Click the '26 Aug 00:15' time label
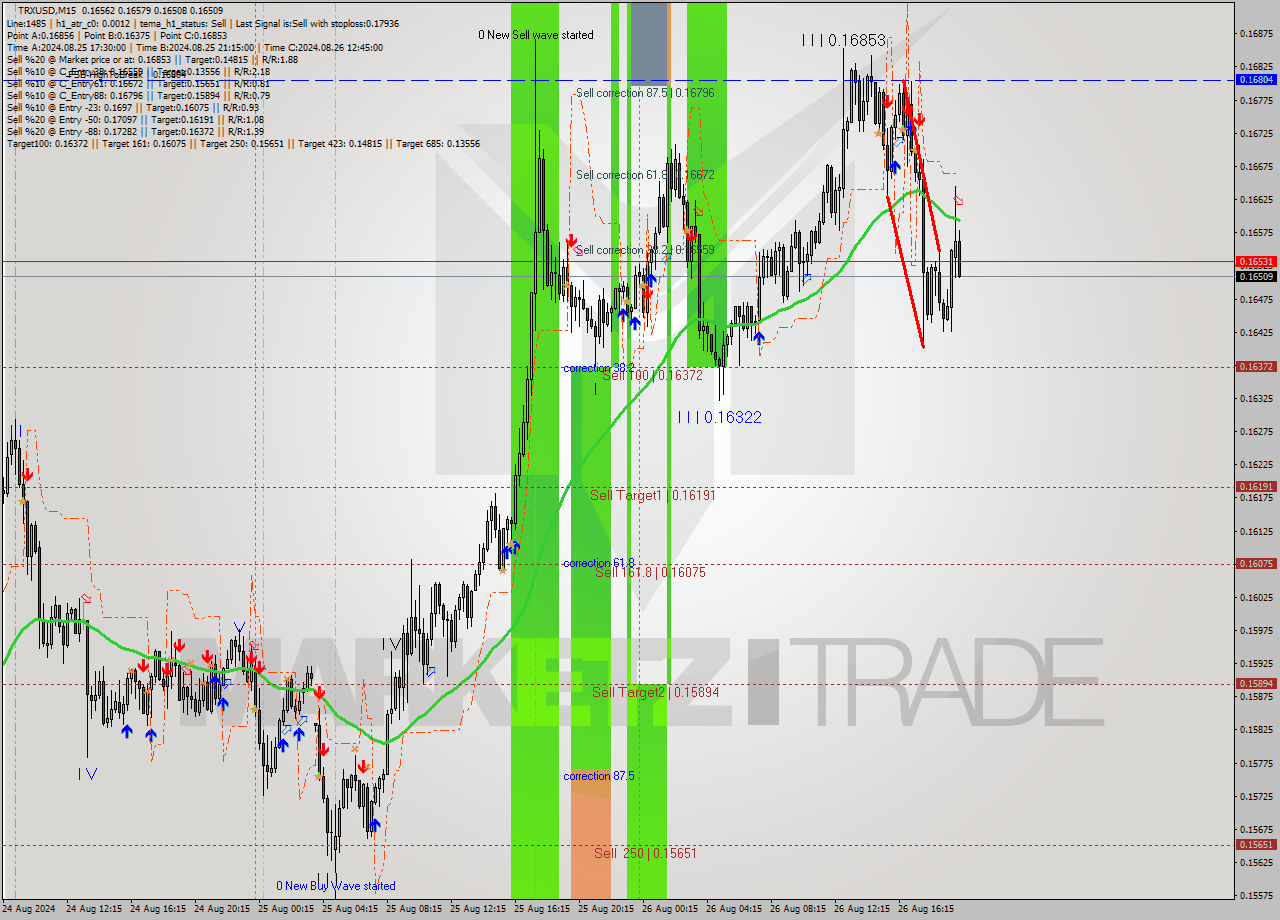The height and width of the screenshot is (920, 1280). pyautogui.click(x=670, y=910)
